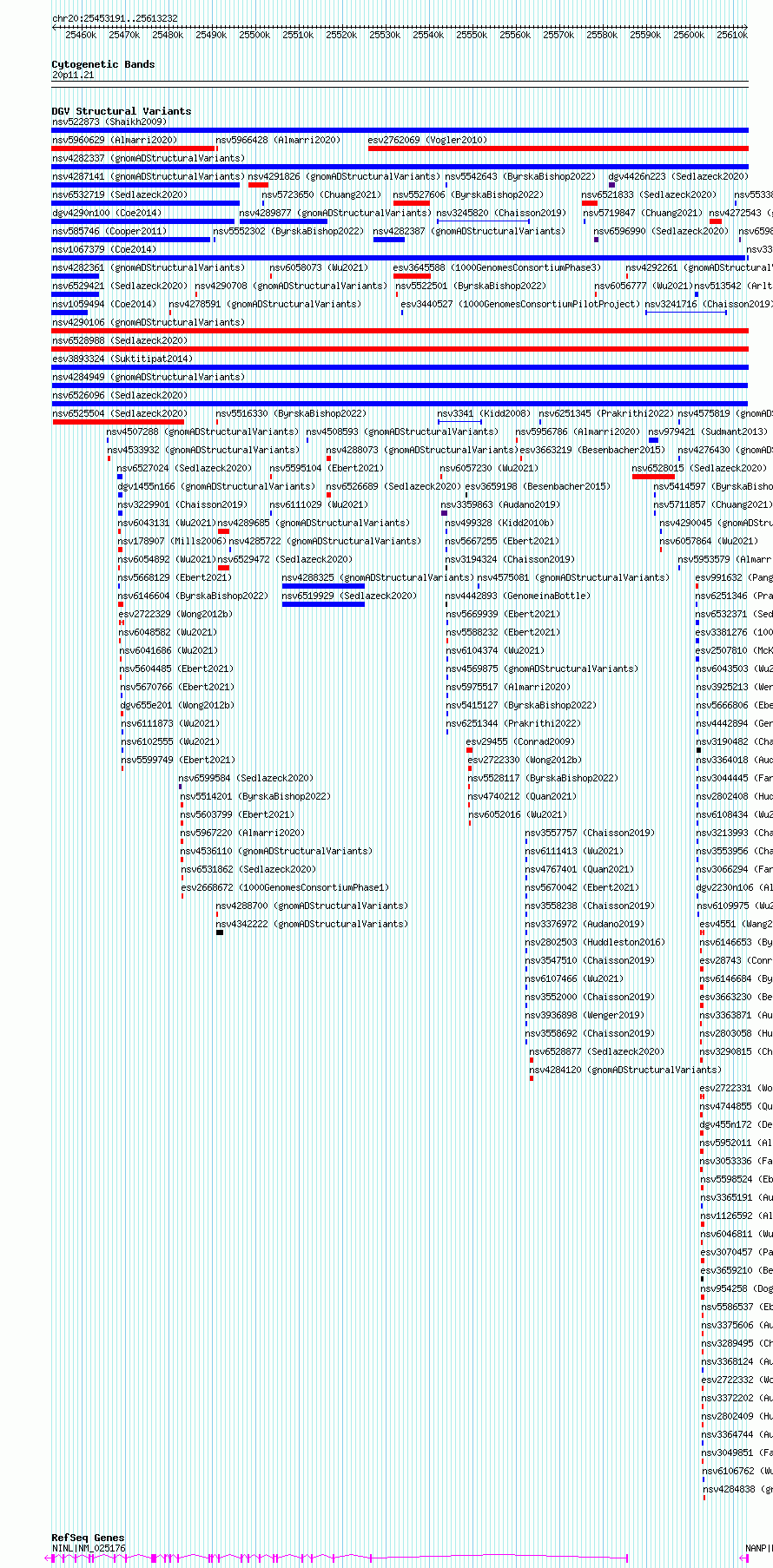Click nsv4284949 gnomAD variant label
The width and height of the screenshot is (773, 1568).
click(148, 377)
